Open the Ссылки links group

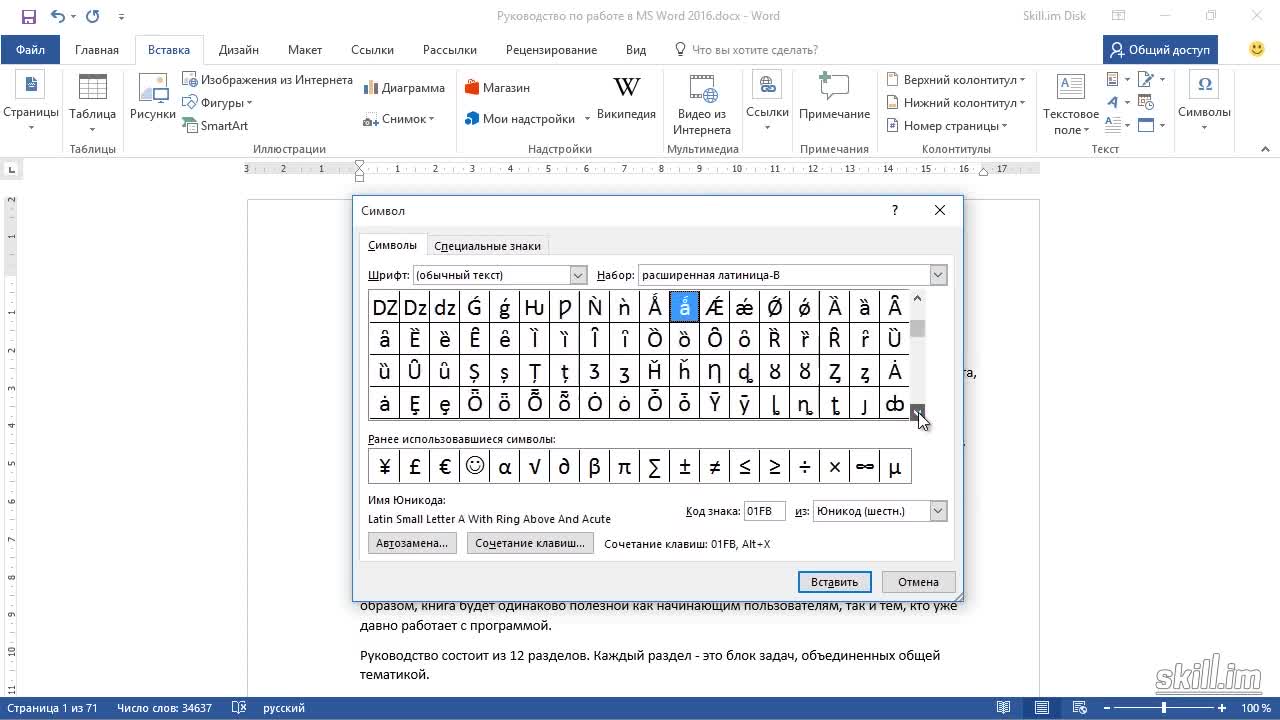(x=767, y=102)
